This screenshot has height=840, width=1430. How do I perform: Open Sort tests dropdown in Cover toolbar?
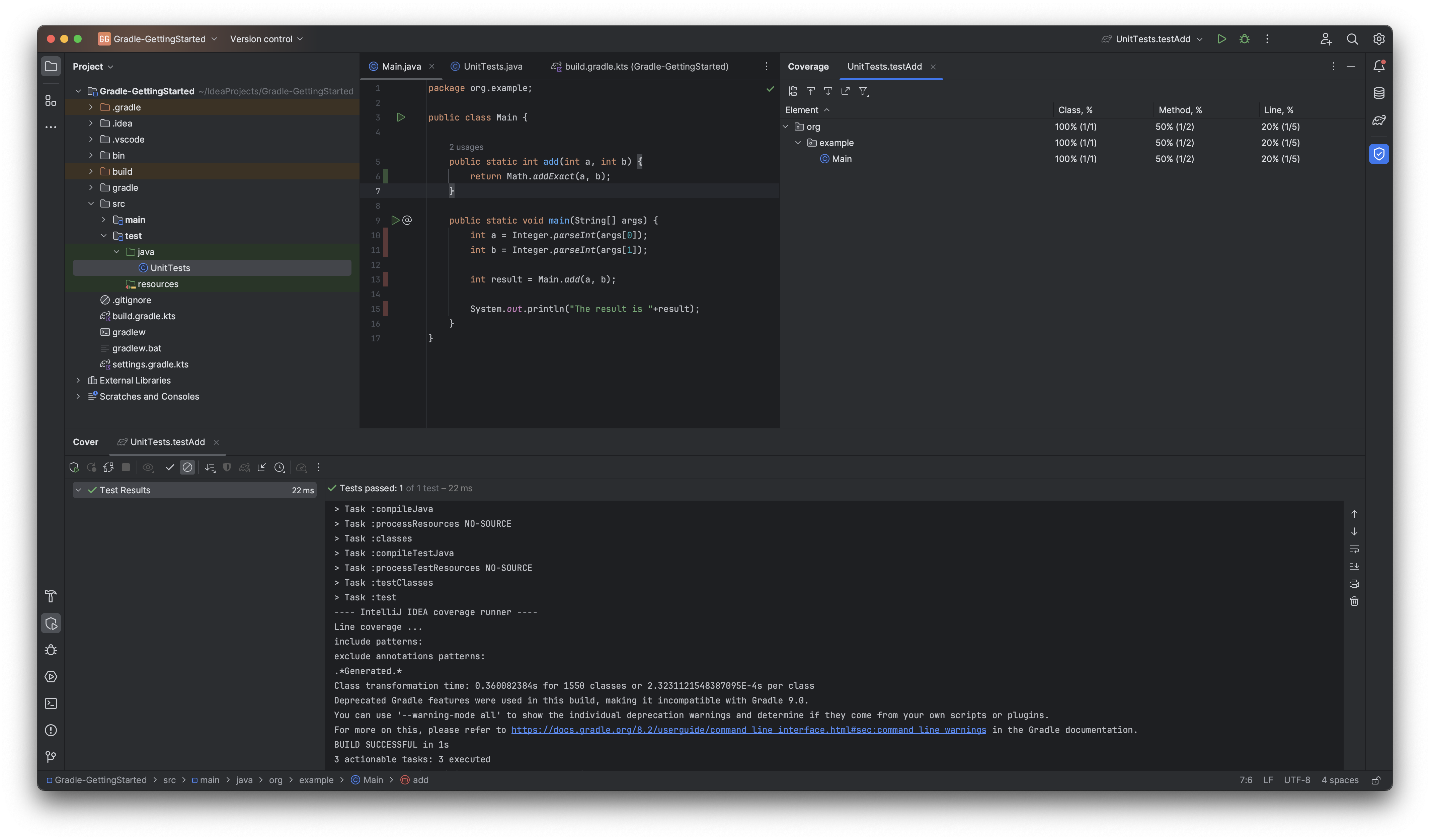pos(210,468)
